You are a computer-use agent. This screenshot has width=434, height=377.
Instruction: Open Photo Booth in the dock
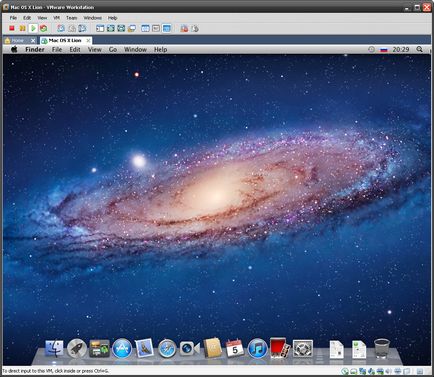(x=280, y=348)
